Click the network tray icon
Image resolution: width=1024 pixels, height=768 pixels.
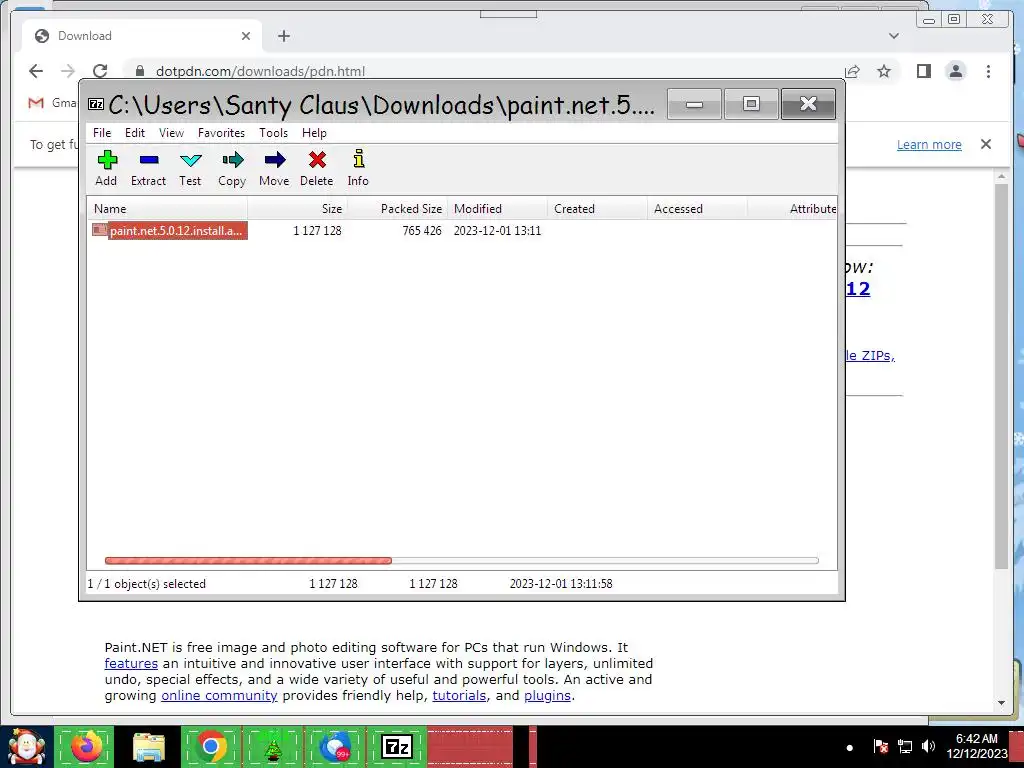[x=904, y=746]
